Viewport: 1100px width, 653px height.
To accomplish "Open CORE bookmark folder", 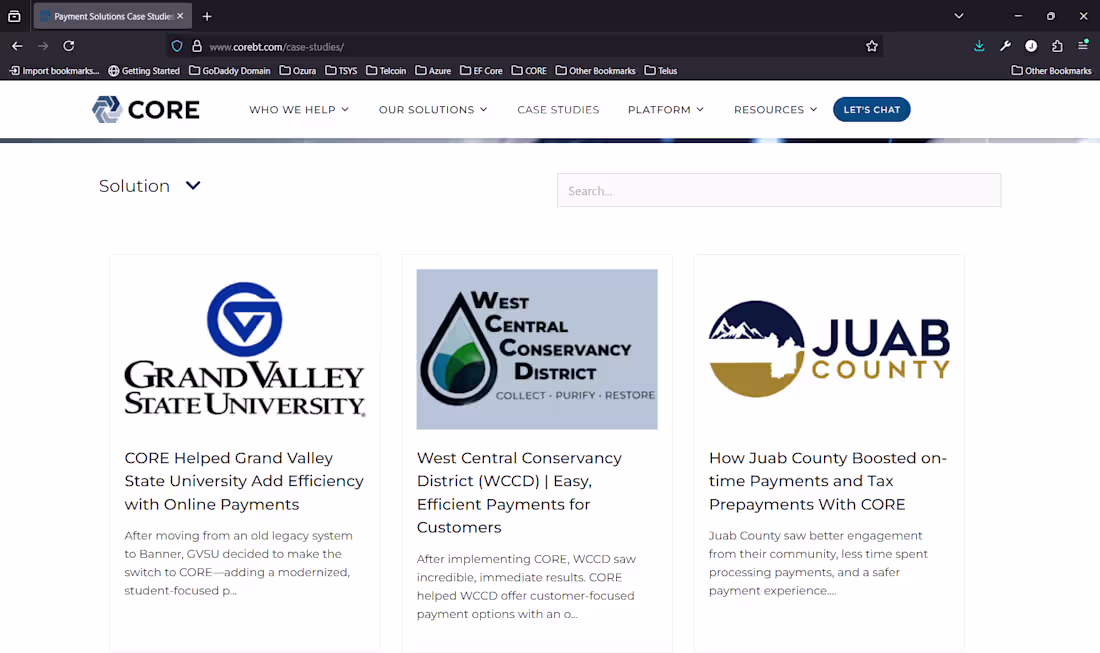I will click(529, 71).
